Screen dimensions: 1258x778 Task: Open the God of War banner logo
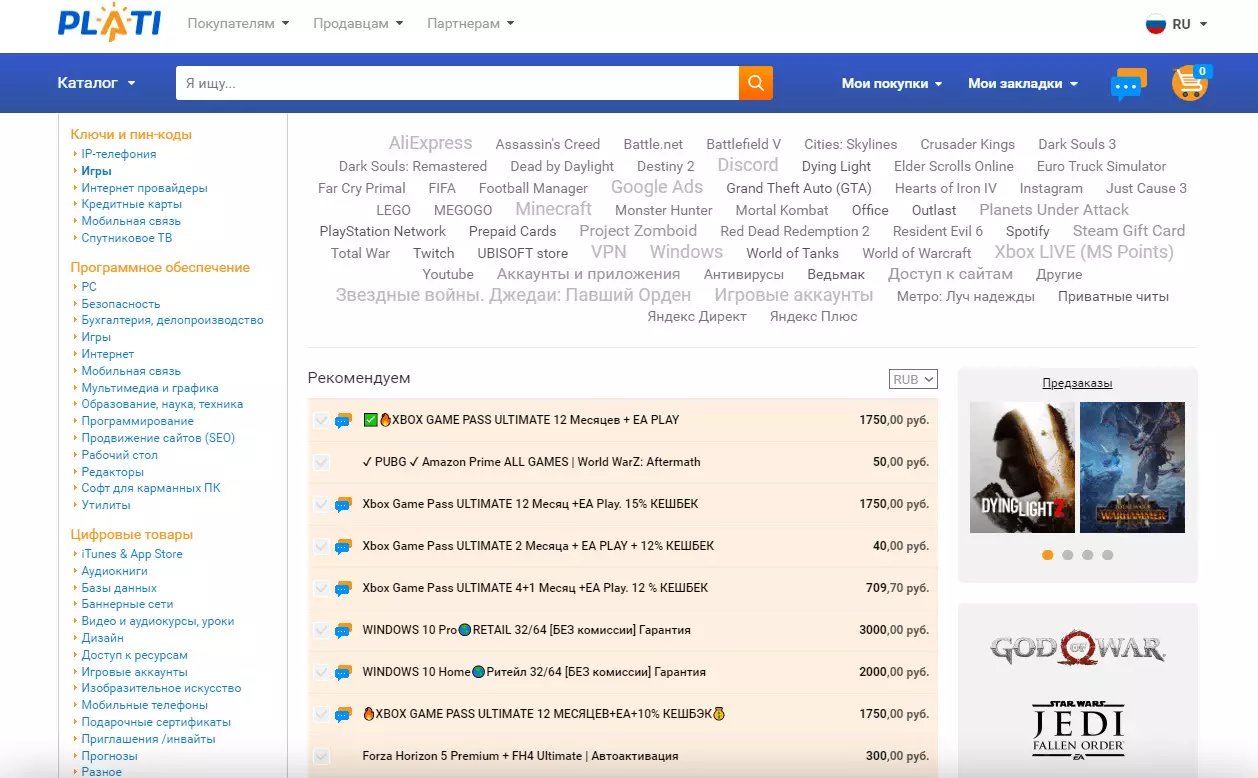1078,647
